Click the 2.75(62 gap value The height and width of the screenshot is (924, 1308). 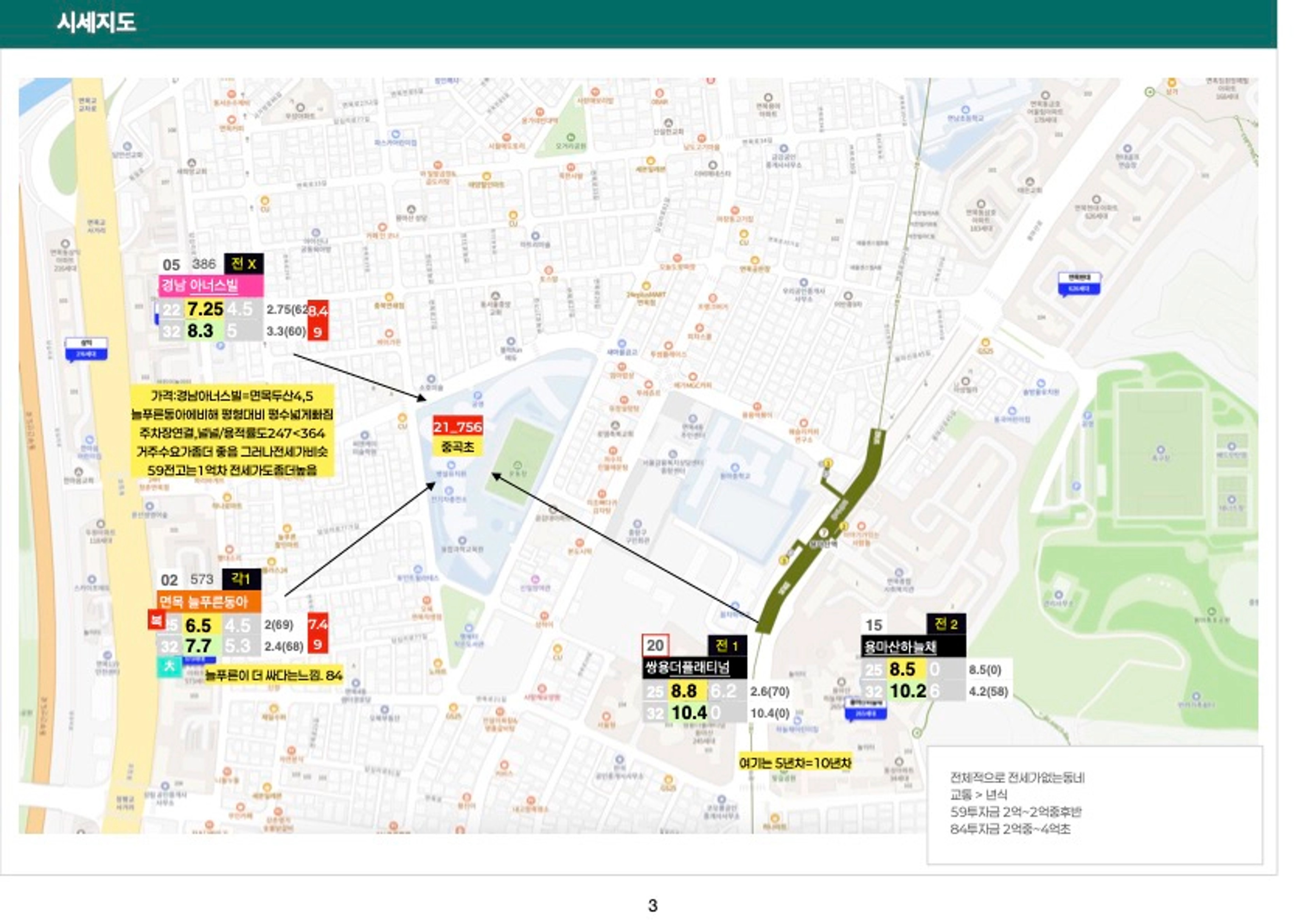tap(287, 310)
